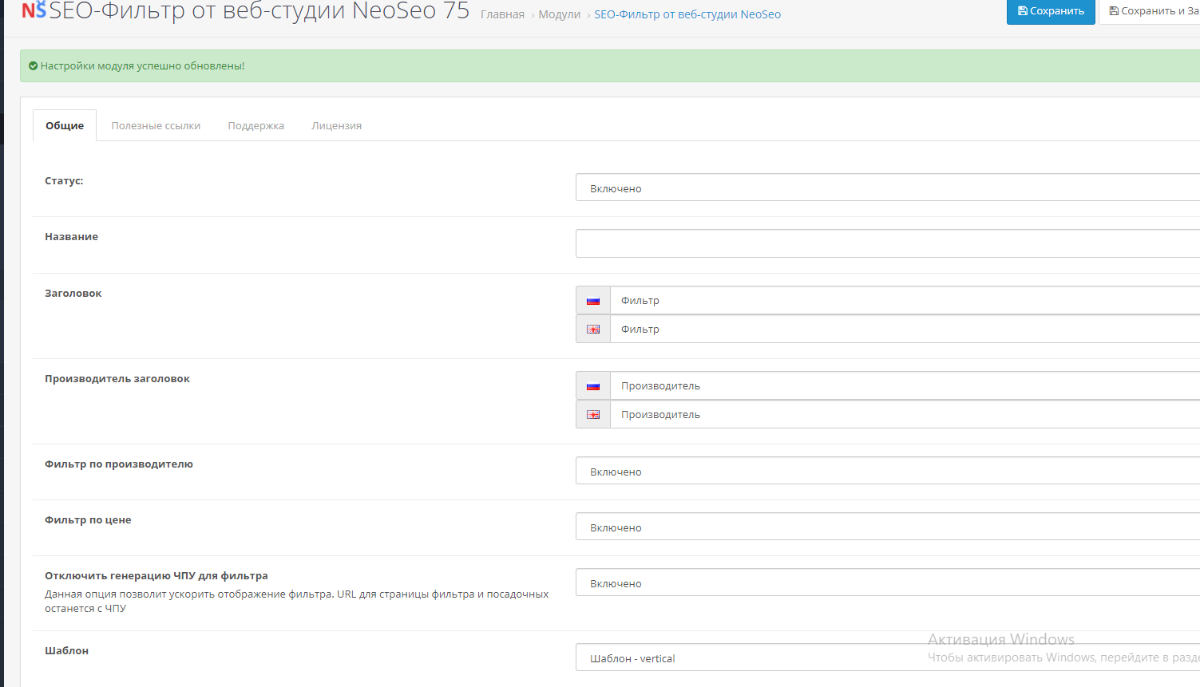Edit the second-language Заголовок field
The height and width of the screenshot is (687, 1200).
click(x=905, y=329)
